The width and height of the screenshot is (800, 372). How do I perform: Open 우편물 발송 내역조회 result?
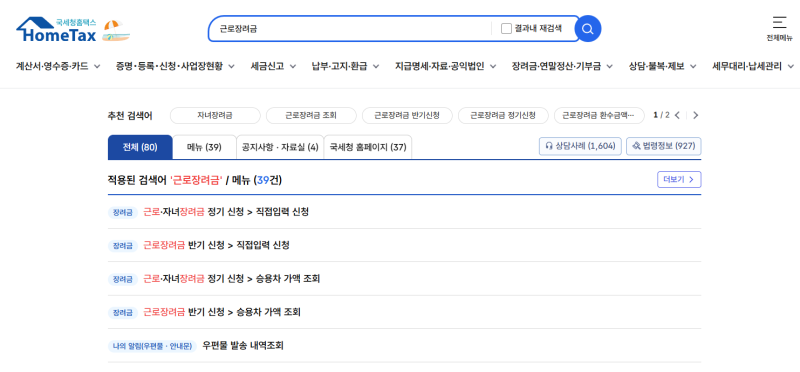(243, 345)
